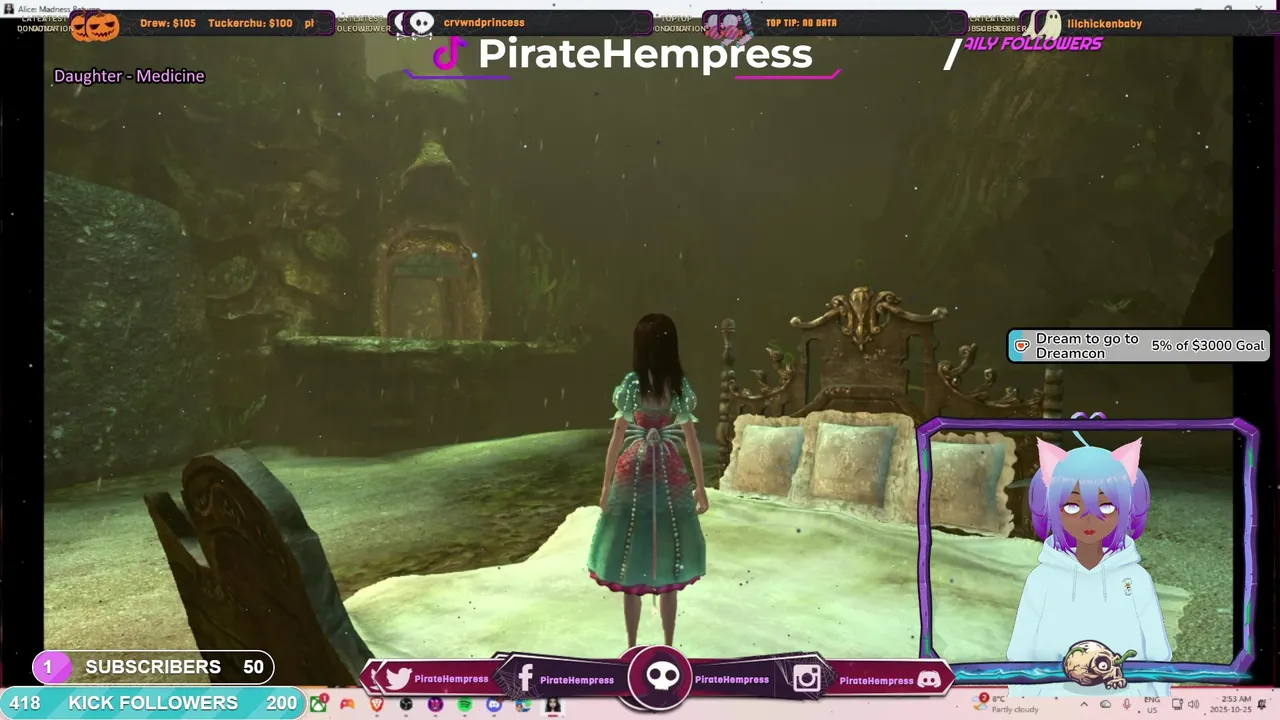
Task: Click the Twitter bird icon in the social bar
Action: point(398,679)
